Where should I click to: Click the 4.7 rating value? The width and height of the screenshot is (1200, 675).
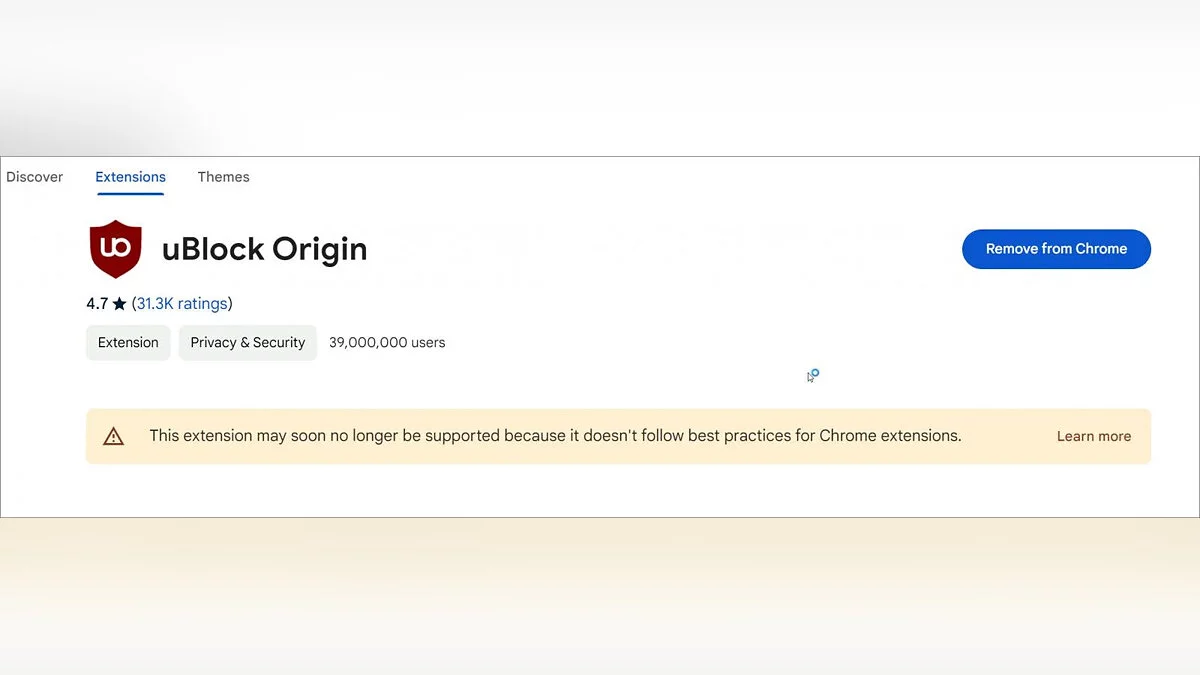[x=97, y=303]
